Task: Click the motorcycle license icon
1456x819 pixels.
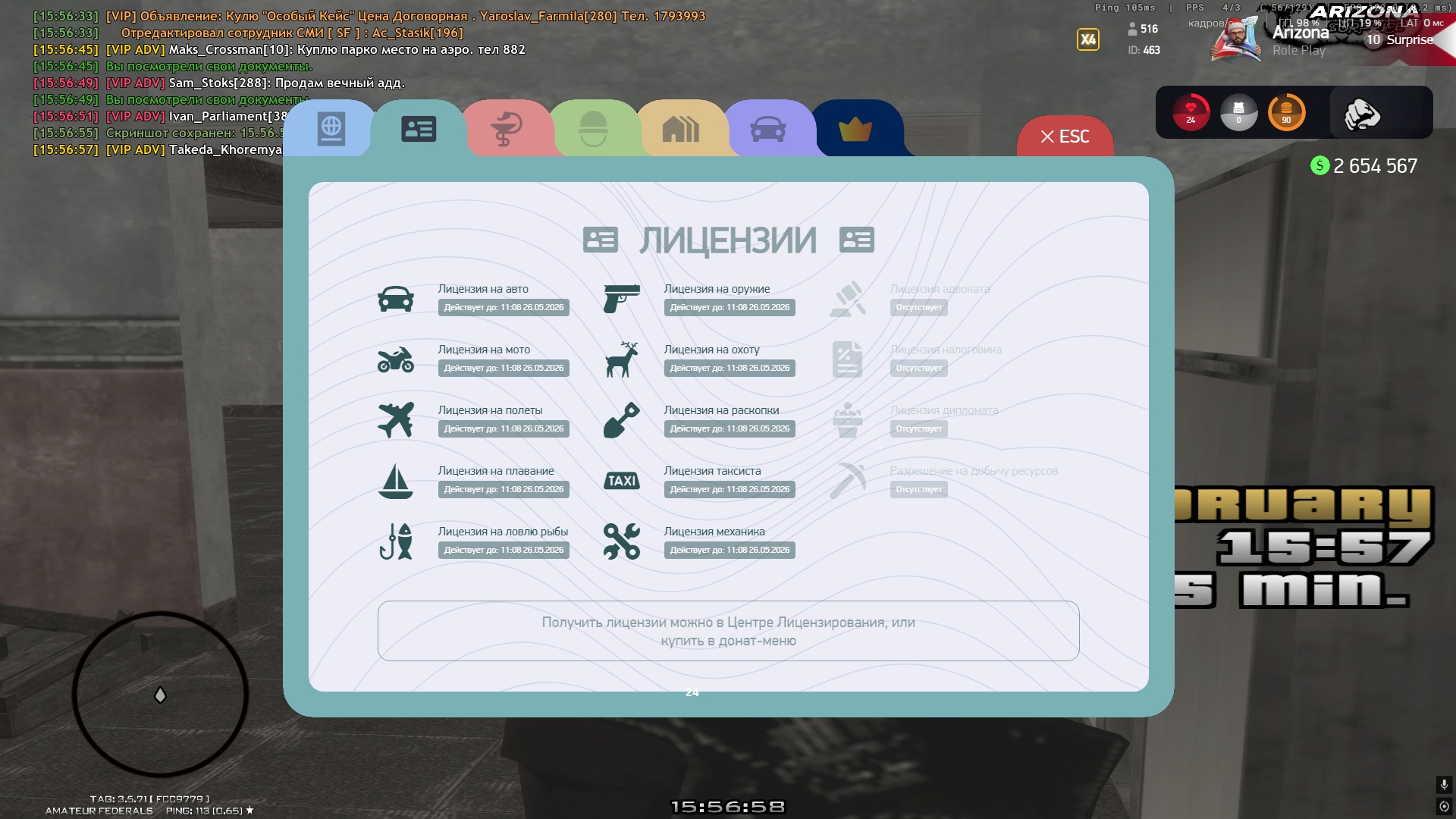Action: pos(396,359)
